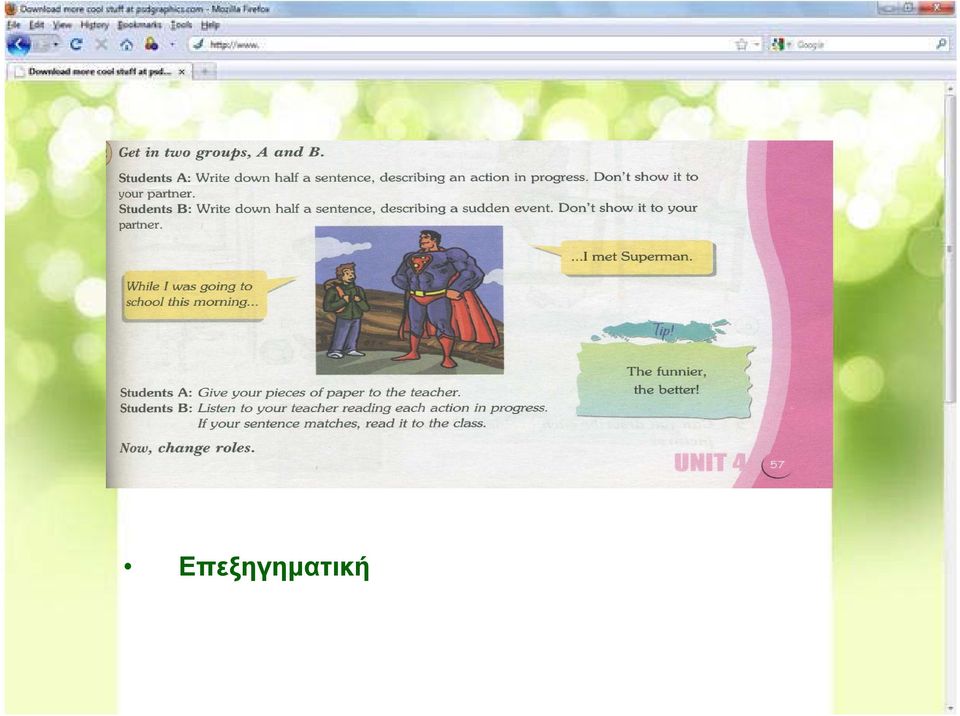Click the Superman illustration
Screen dimensions: 960x716
409,300
